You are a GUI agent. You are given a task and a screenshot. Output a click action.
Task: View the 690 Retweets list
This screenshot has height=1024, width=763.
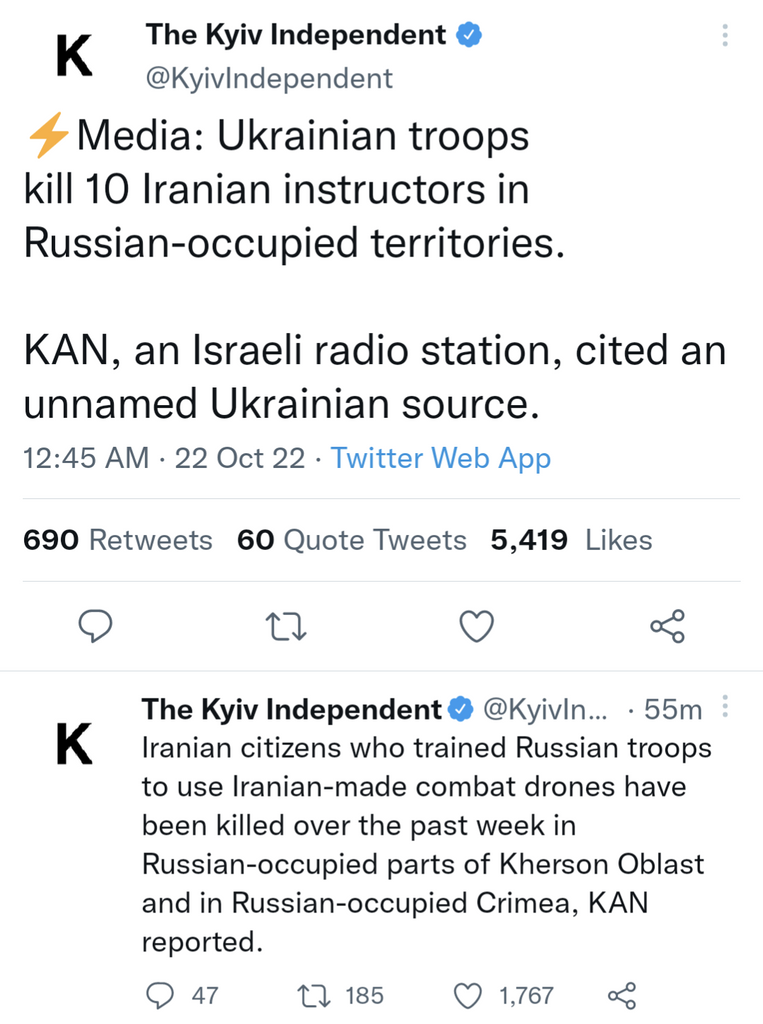click(118, 541)
